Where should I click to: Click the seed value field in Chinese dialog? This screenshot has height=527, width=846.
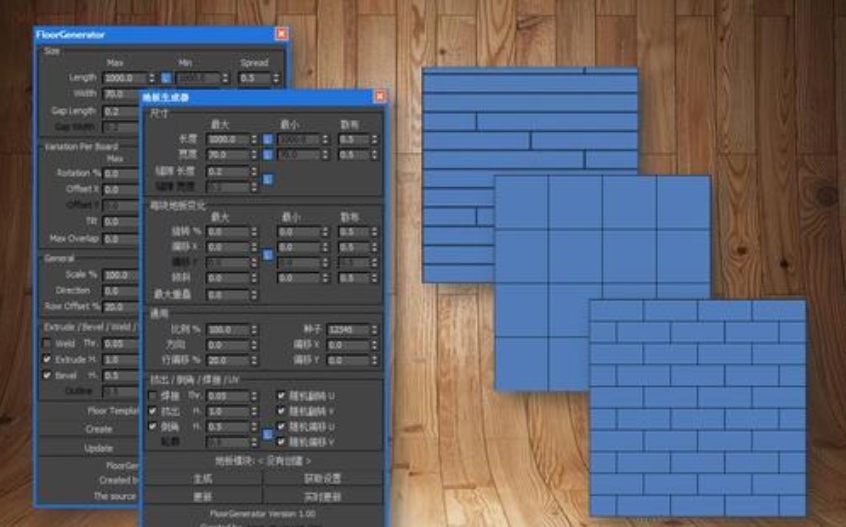(349, 329)
